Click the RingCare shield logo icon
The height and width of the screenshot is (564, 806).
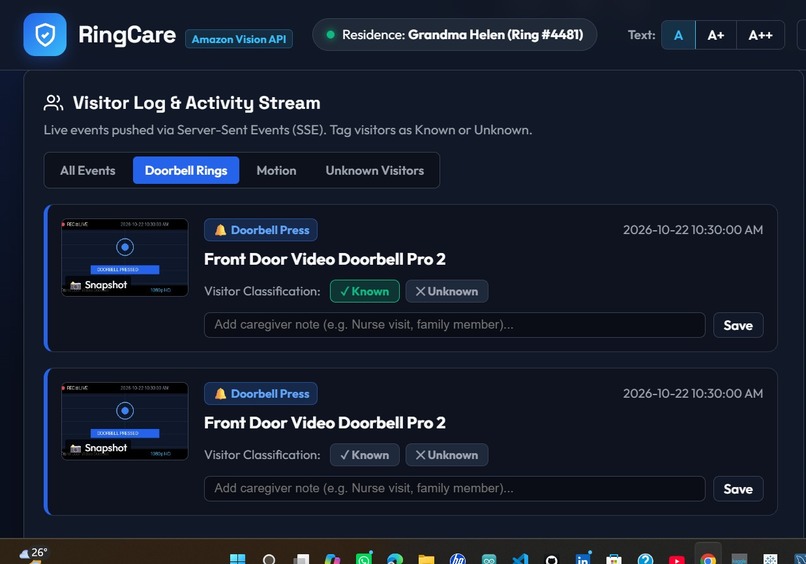(x=45, y=34)
